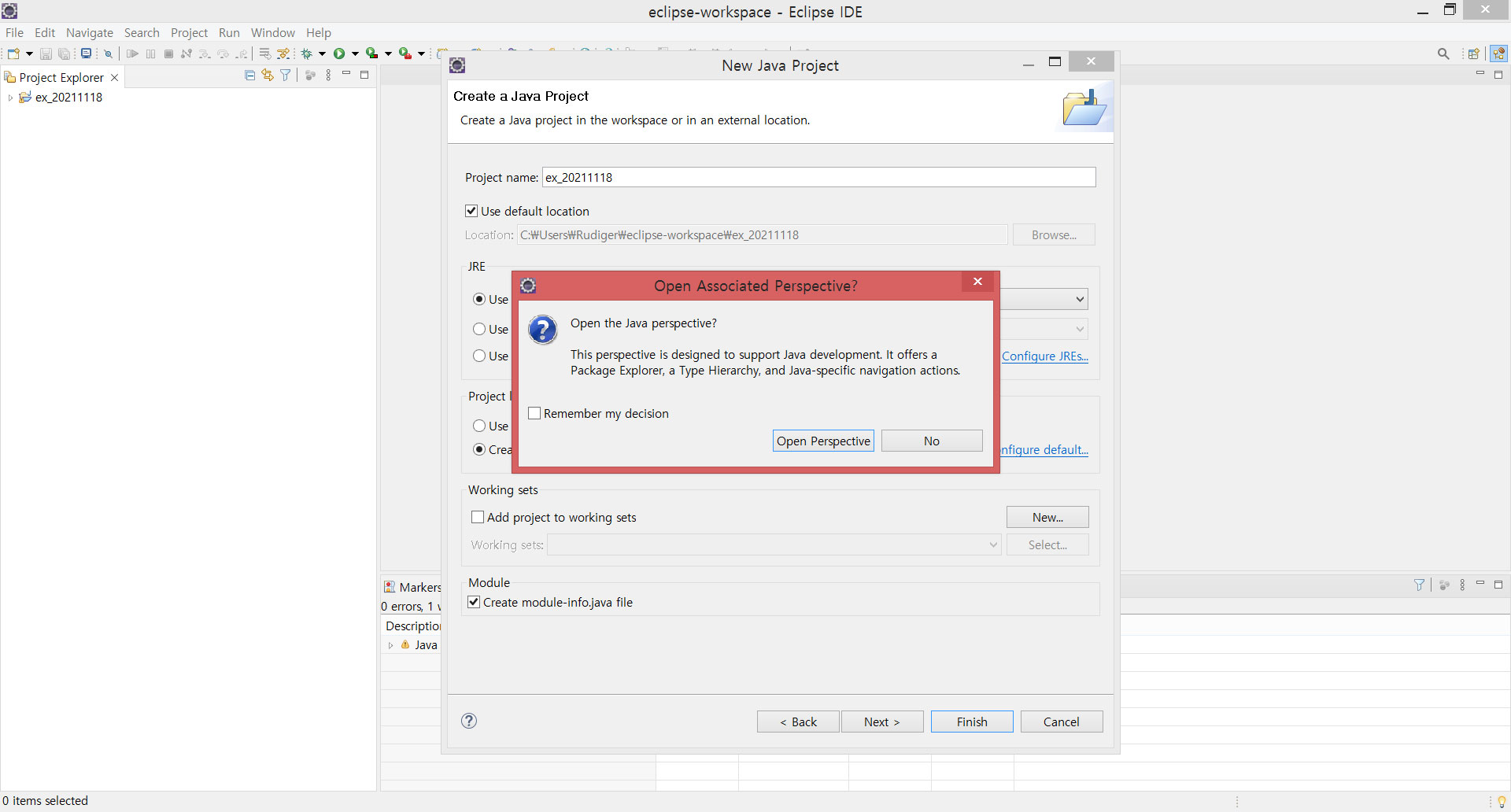Open the External Tools dropdown arrow
Screen dimensions: 1511x812
point(421,54)
